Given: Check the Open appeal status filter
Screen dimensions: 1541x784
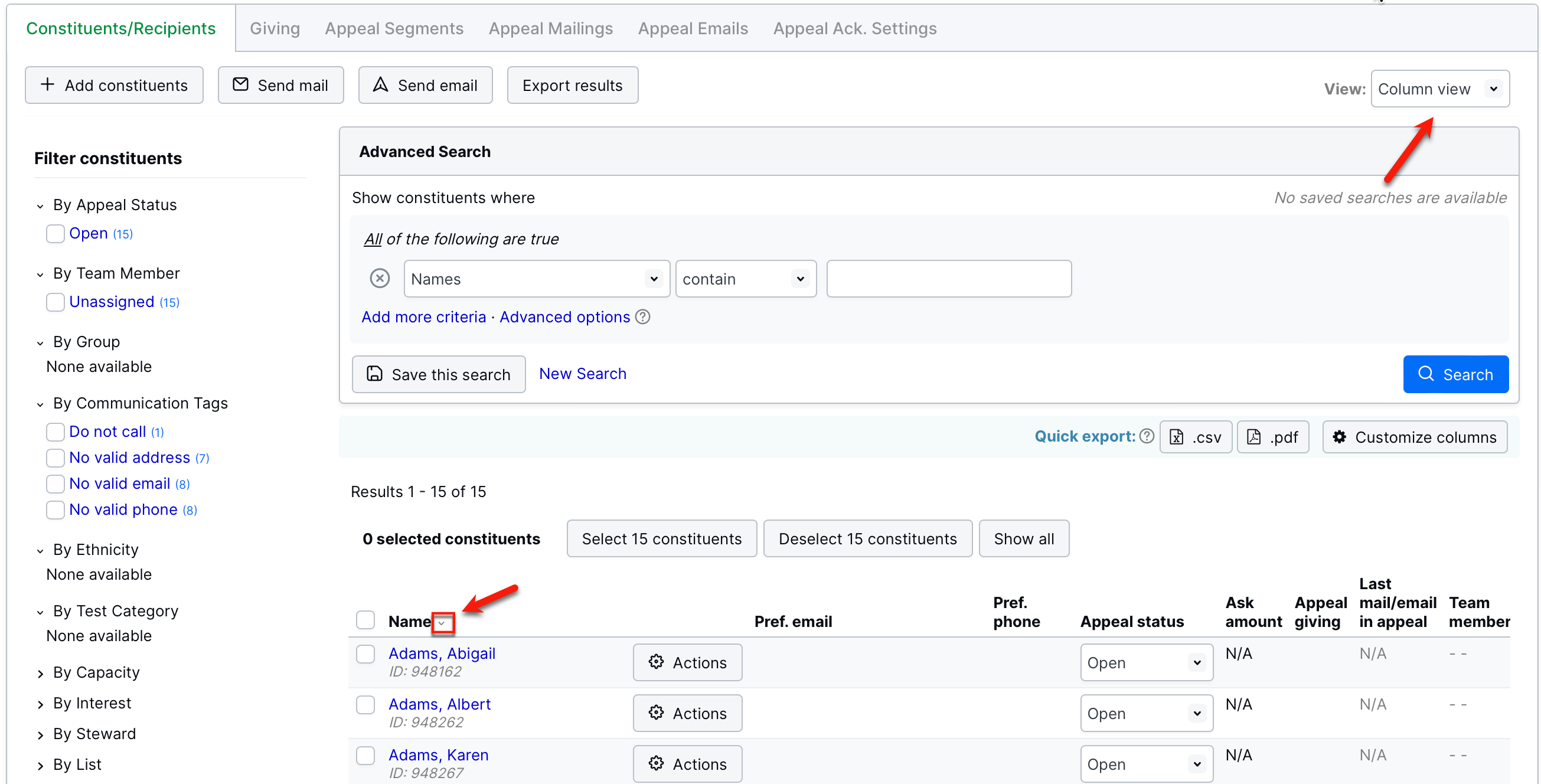Looking at the screenshot, I should [x=55, y=234].
